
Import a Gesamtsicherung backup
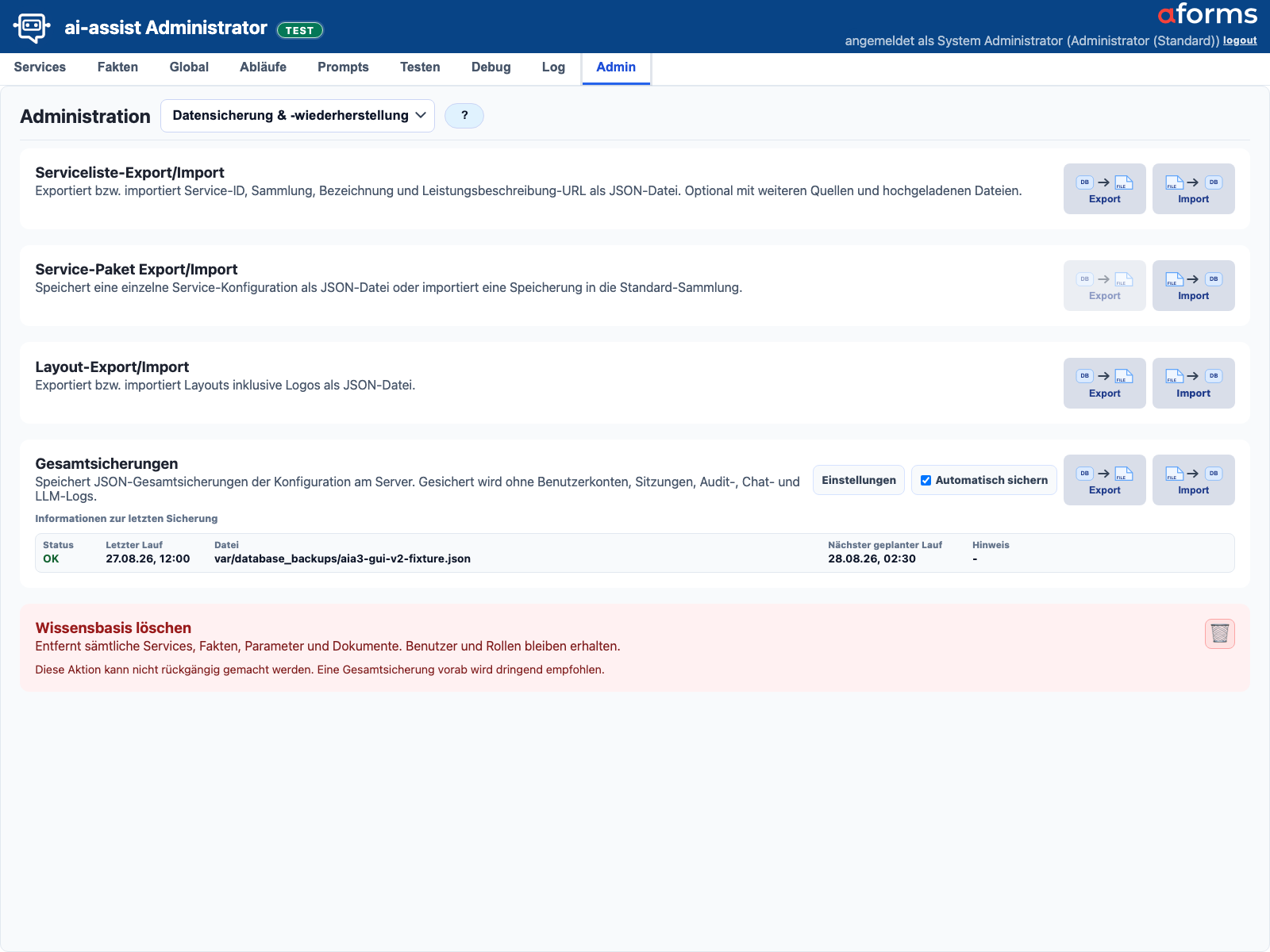coord(1193,480)
